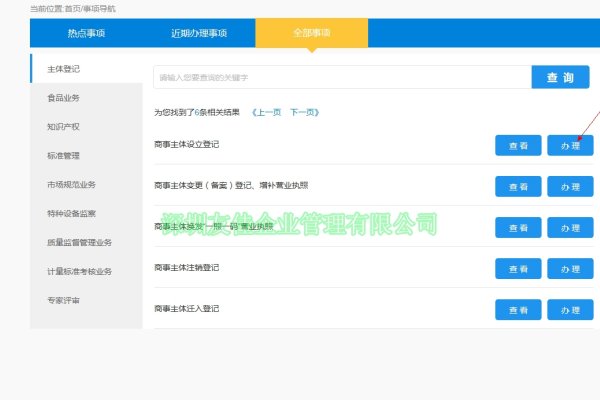Open the 食品业务 category
Screen dimensions: 600x400
point(86,98)
